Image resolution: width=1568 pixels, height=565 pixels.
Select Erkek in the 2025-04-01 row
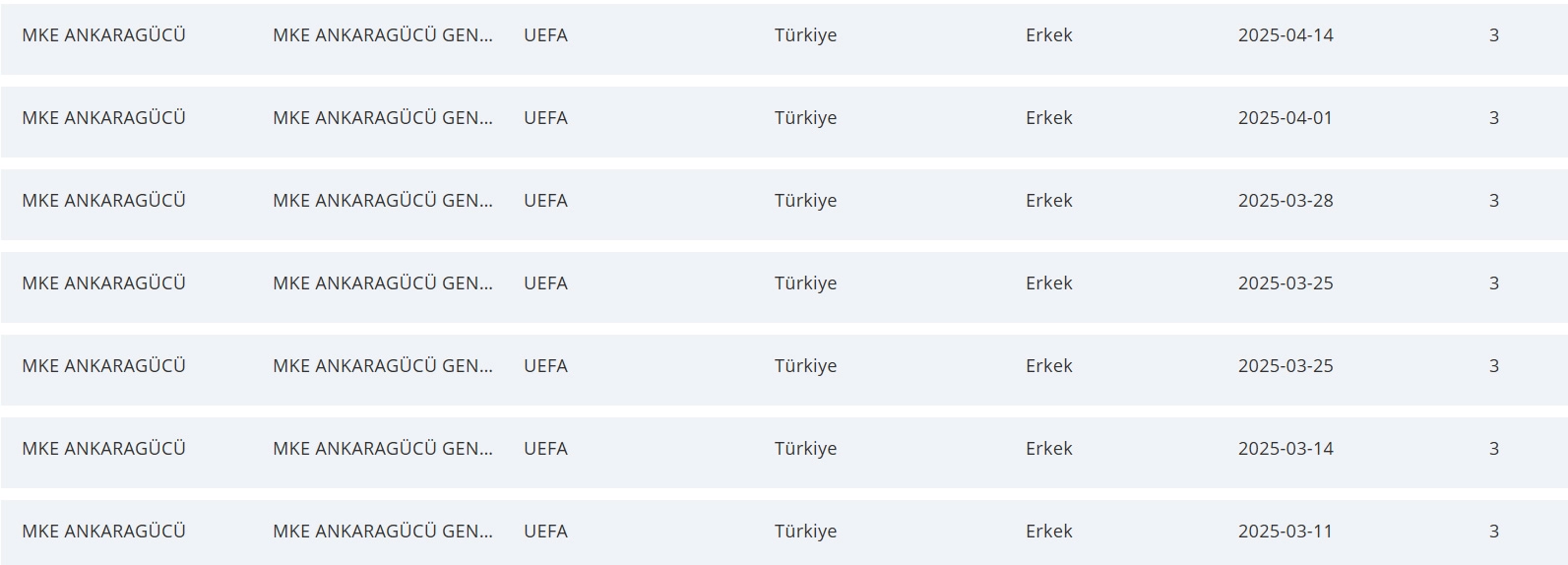(1048, 118)
